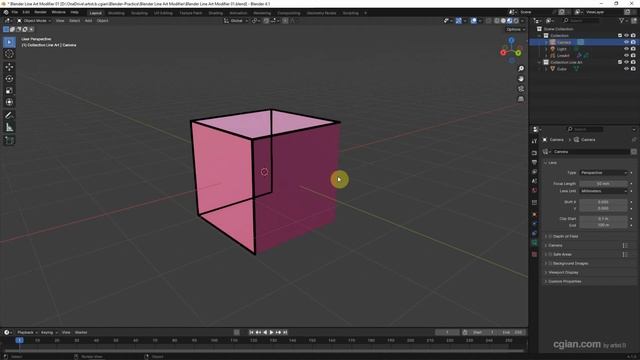Hide the LineArt object in viewport
This screenshot has height=360, width=640.
pos(626,56)
